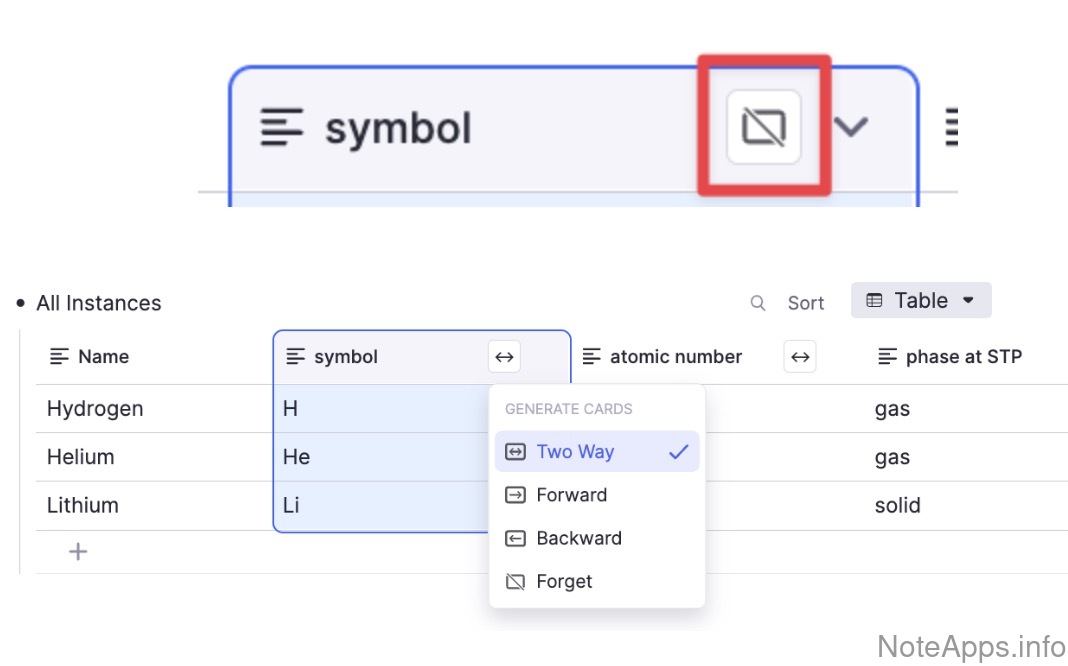Open the search magnifier icon
1068x666 pixels.
[x=758, y=303]
